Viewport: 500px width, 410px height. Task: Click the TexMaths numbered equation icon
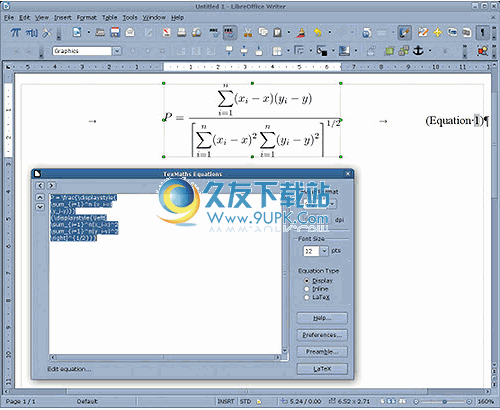tap(32, 33)
